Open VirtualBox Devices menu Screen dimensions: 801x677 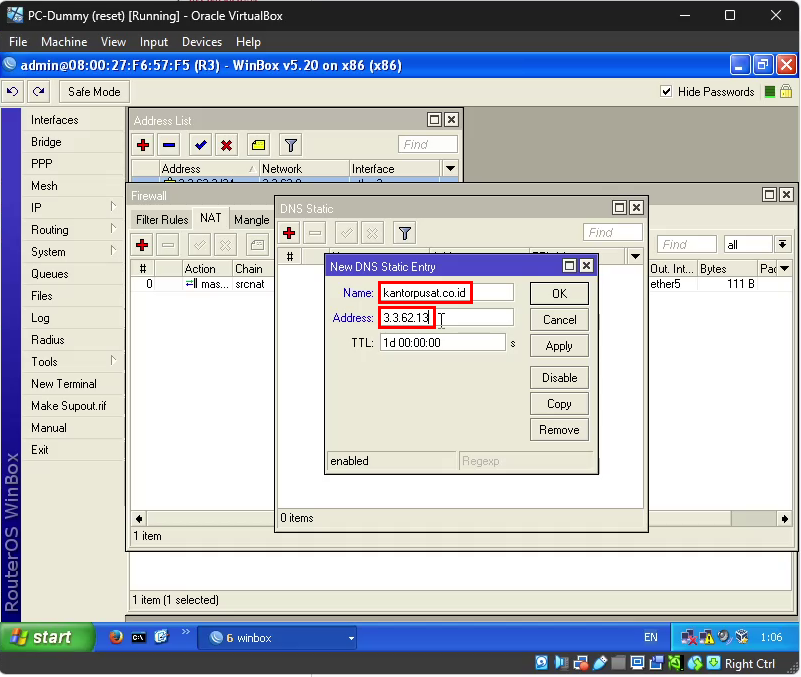click(202, 42)
